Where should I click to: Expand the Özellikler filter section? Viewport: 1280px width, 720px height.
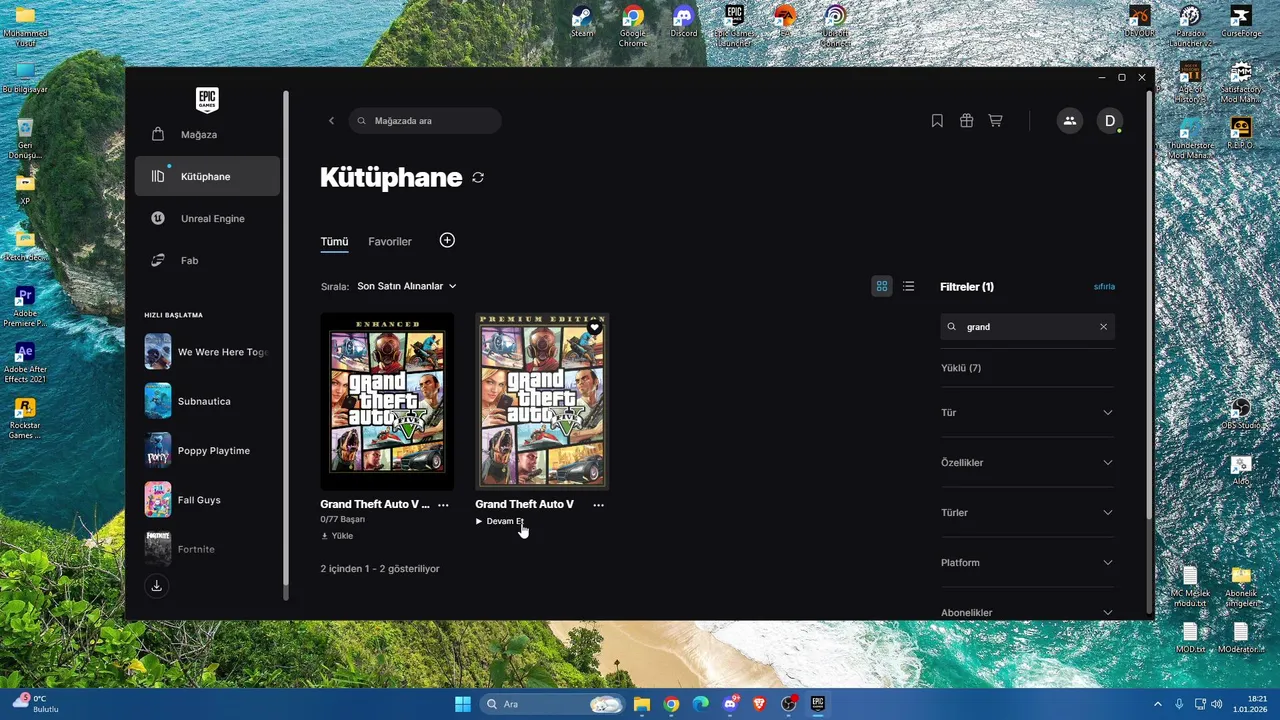tap(1027, 462)
